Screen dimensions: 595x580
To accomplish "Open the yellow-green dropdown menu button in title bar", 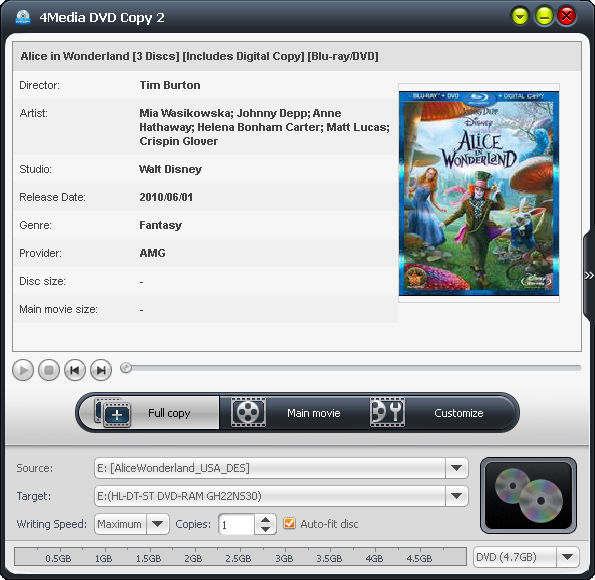I will [520, 16].
